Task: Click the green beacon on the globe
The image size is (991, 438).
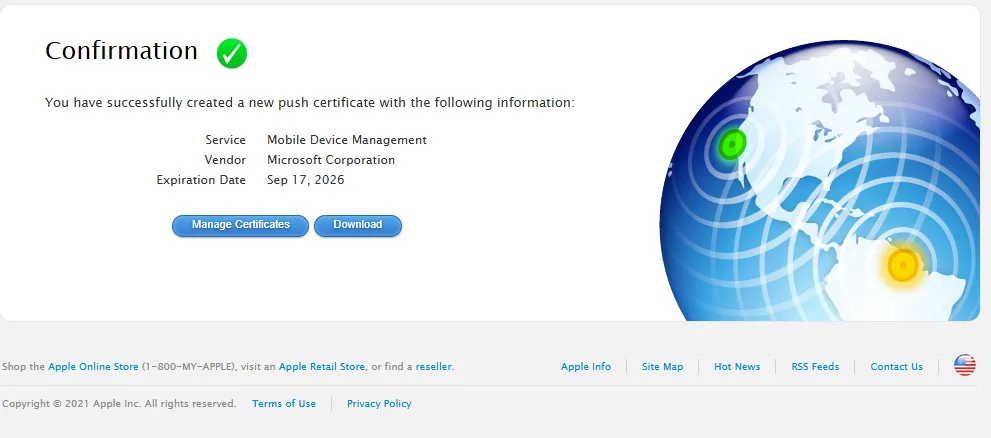Action: [732, 145]
